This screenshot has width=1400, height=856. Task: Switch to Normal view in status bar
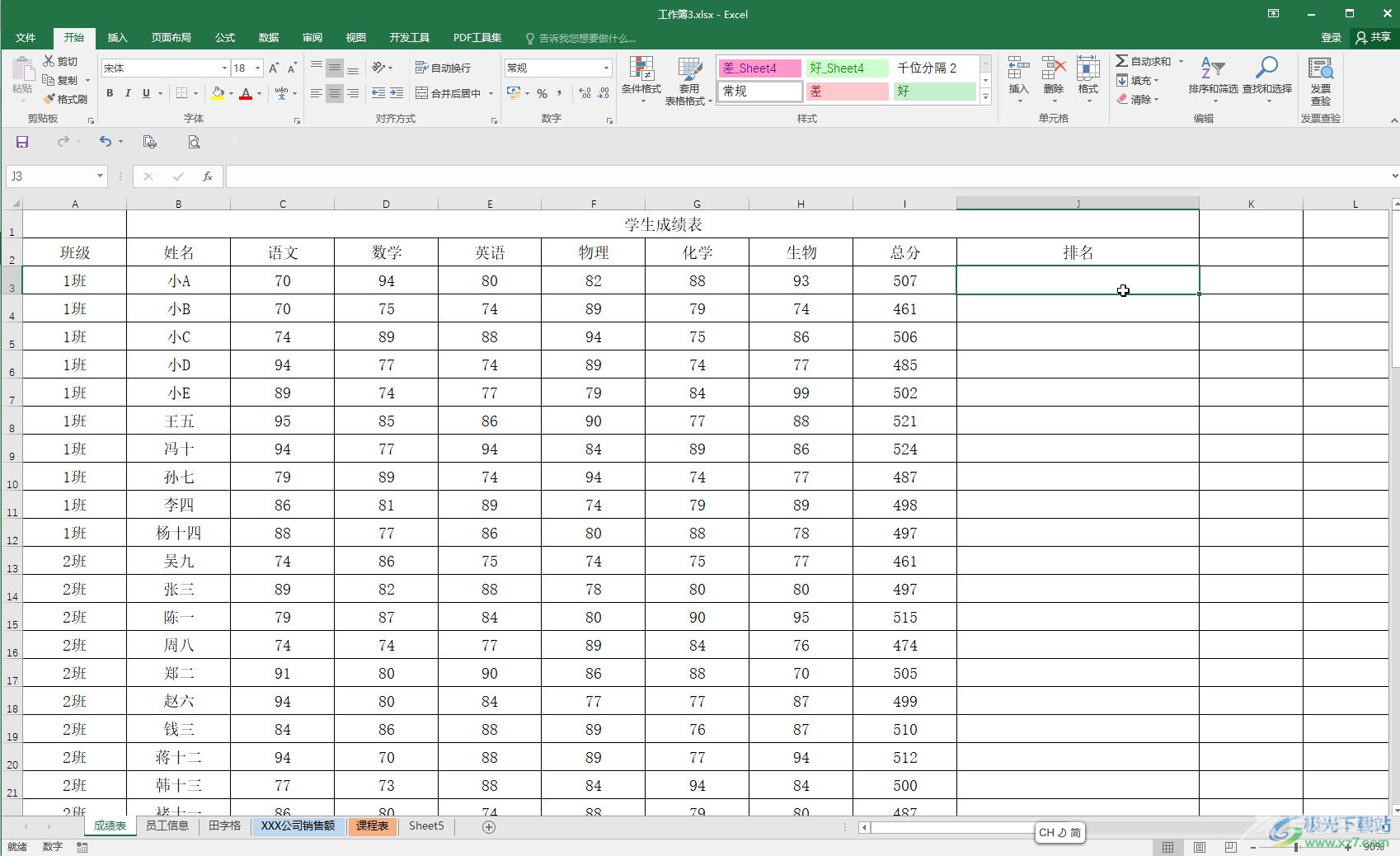click(1168, 847)
